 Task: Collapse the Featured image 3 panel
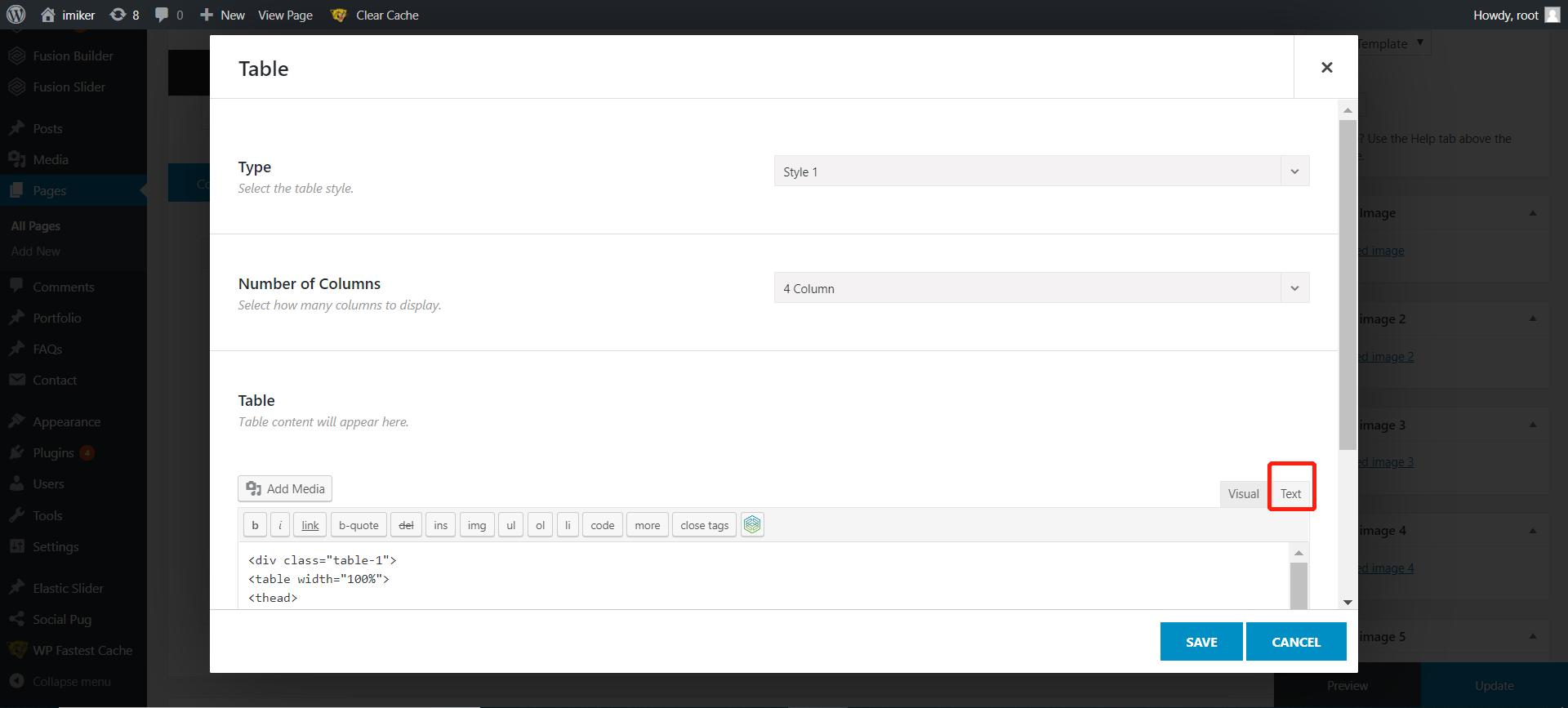tap(1533, 425)
